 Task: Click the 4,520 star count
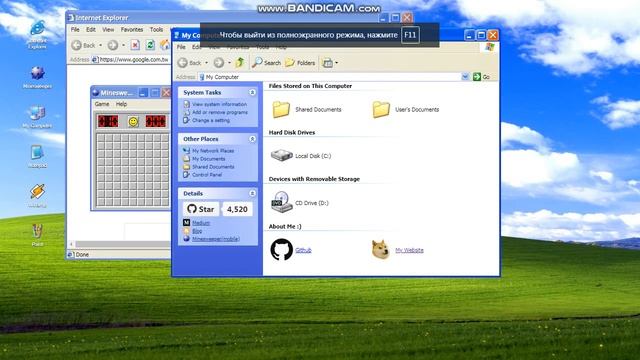(x=237, y=209)
